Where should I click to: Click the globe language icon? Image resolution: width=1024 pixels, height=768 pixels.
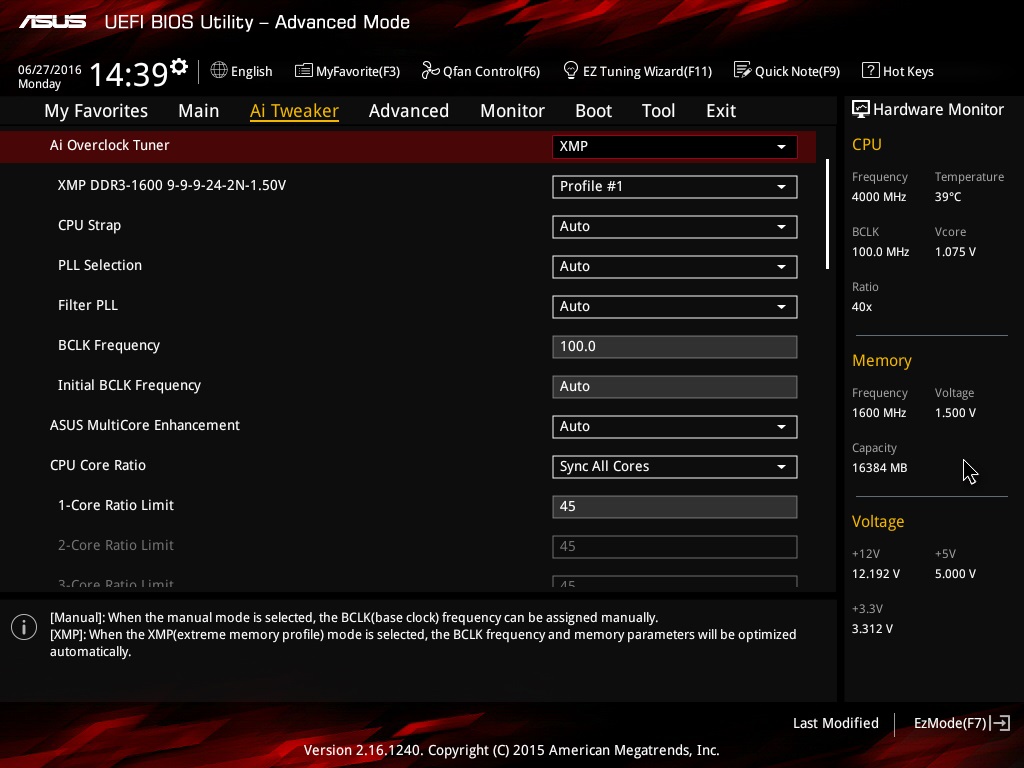pyautogui.click(x=219, y=71)
